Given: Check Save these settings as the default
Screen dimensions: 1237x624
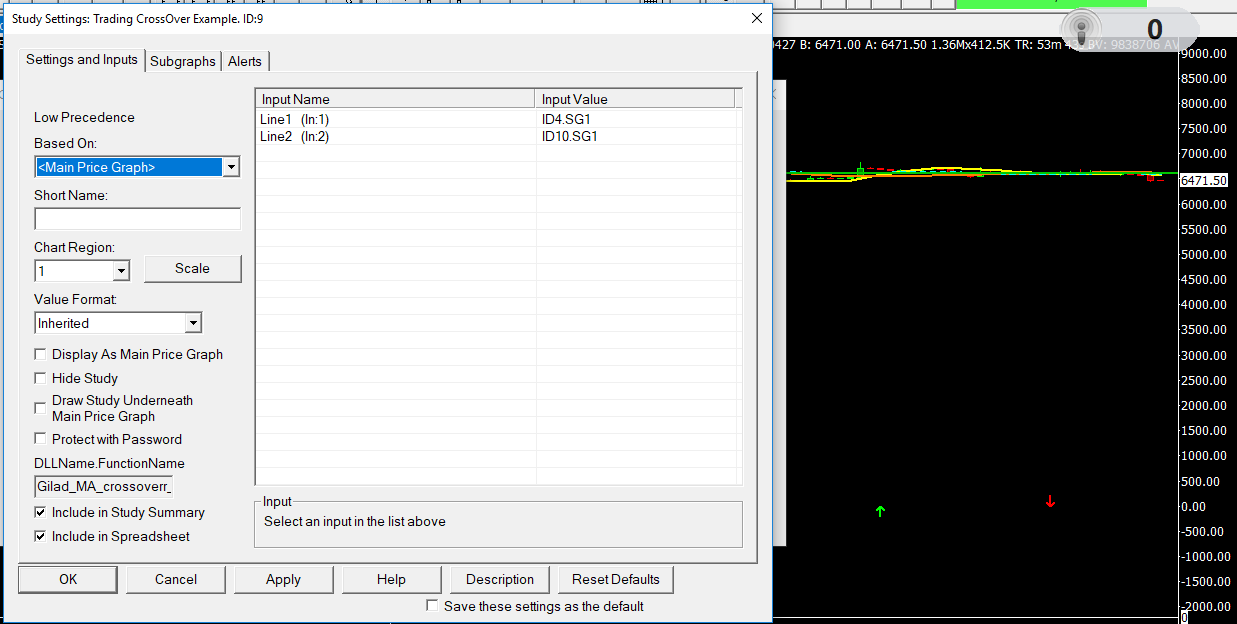Looking at the screenshot, I should (x=432, y=606).
